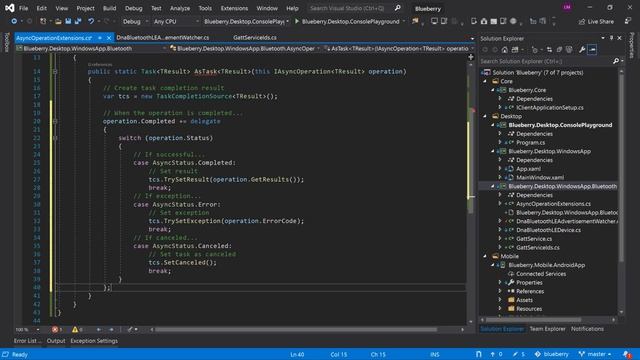Open the Blueberry.Desktop.WindowsApp.Bluetooth project navigation dropdown
This screenshot has width=640, height=360.
tap(91, 49)
